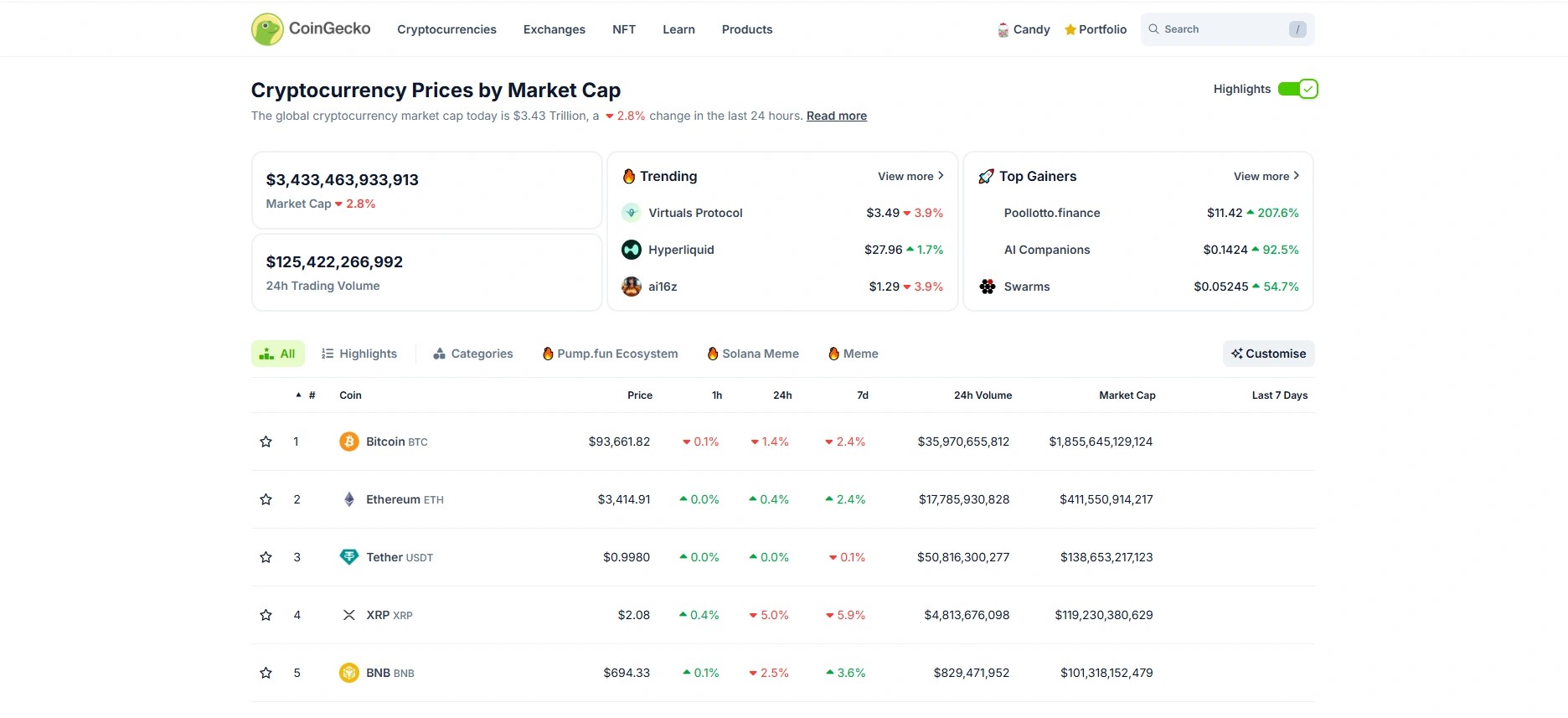This screenshot has height=718, width=1568.
Task: Click the Hyperliquid icon in Trending
Action: (x=632, y=250)
